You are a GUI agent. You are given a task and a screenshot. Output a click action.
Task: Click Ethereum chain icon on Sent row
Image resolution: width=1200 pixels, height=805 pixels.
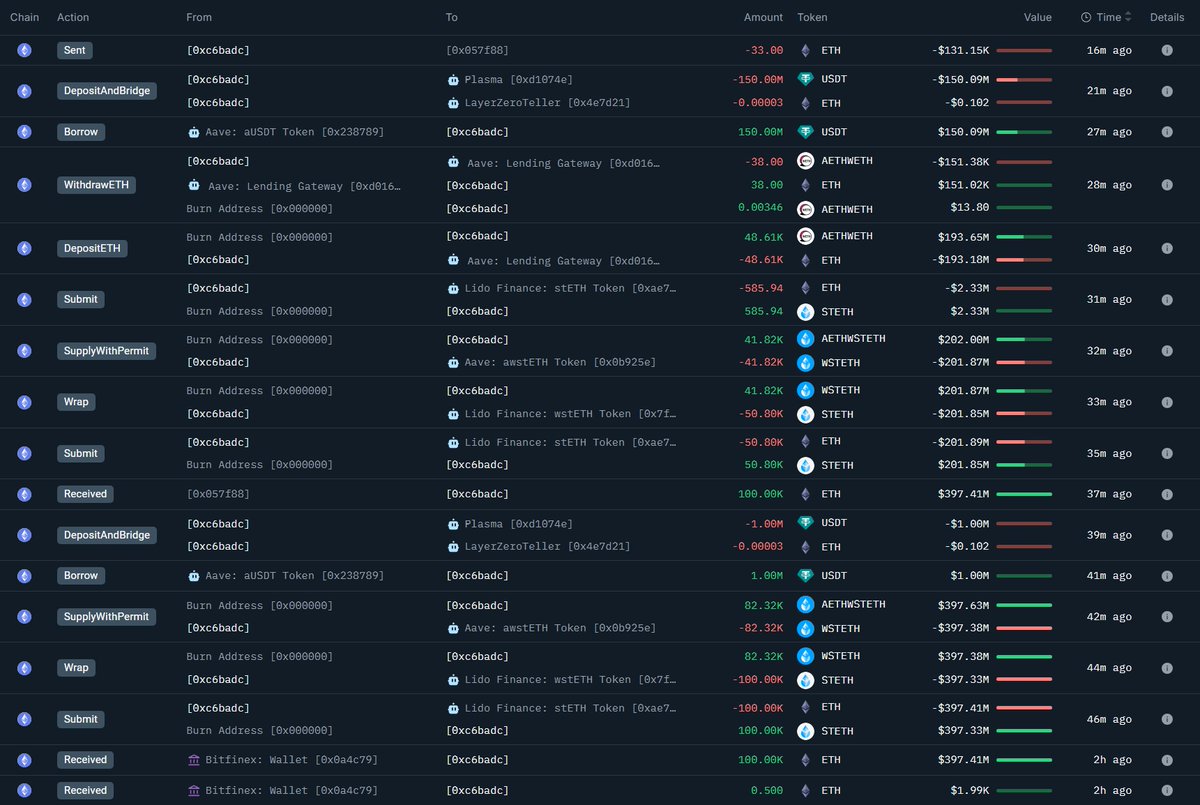pos(24,50)
